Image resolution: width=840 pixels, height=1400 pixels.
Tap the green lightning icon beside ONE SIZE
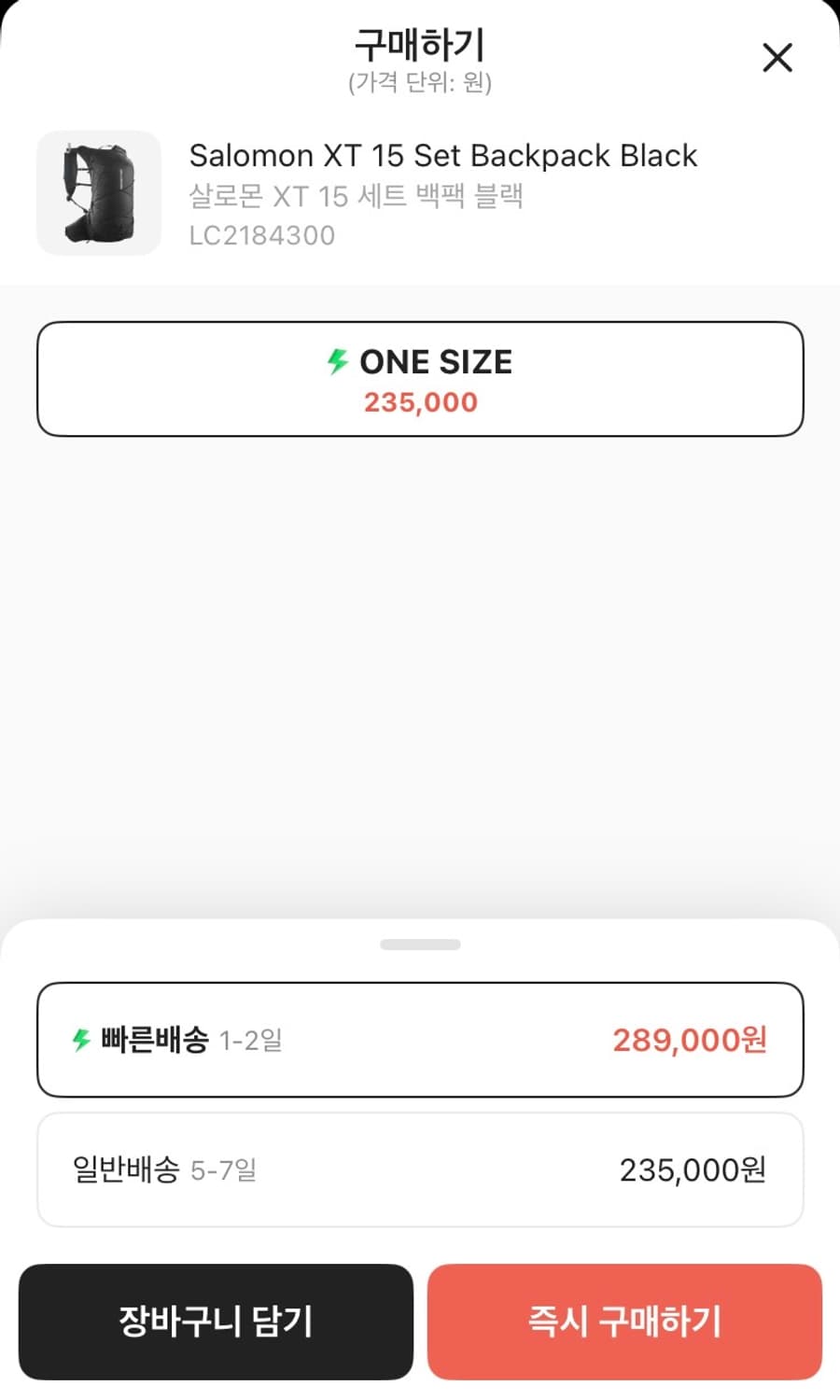tap(338, 361)
